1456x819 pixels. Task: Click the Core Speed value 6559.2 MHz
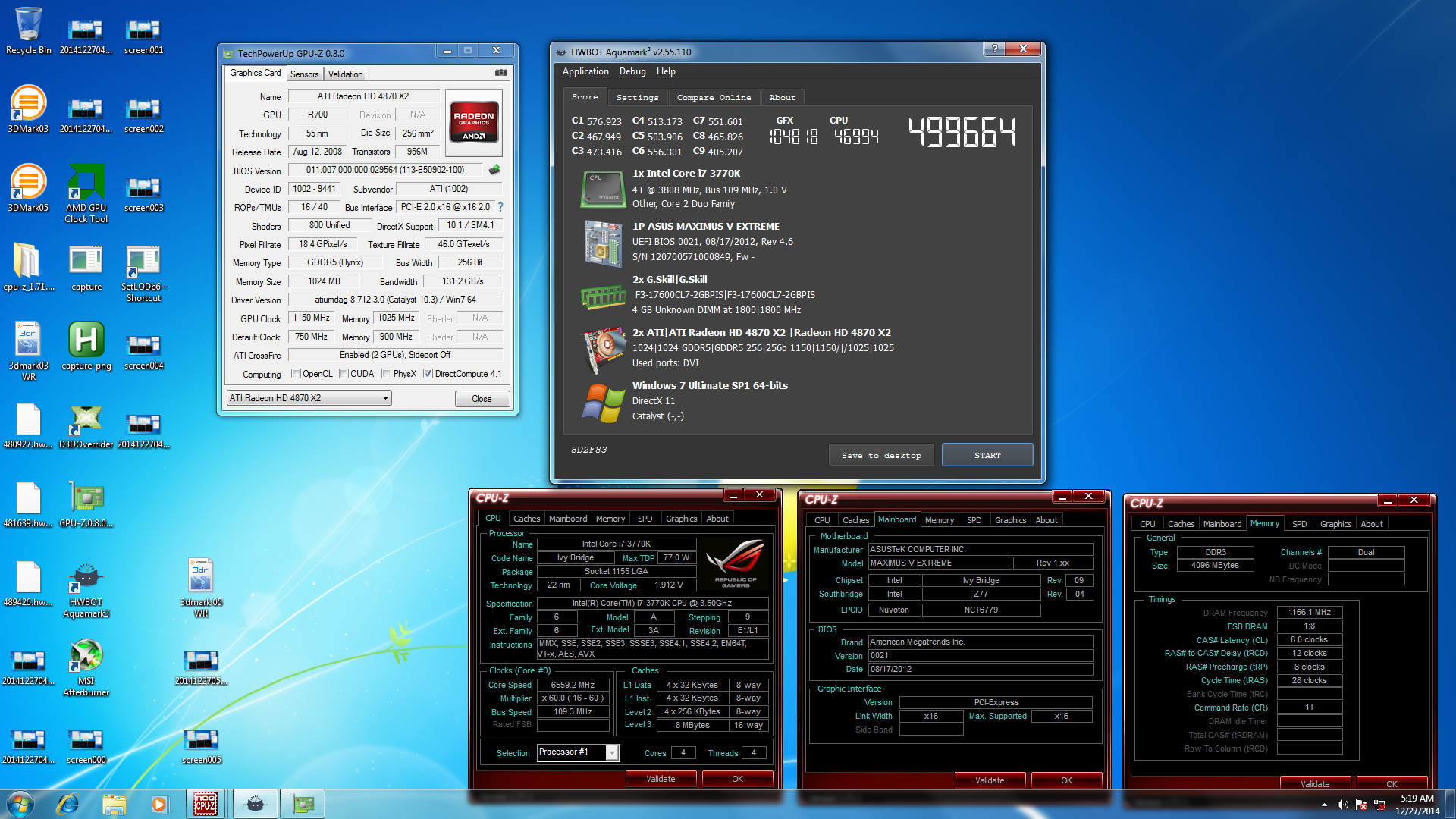tap(573, 685)
